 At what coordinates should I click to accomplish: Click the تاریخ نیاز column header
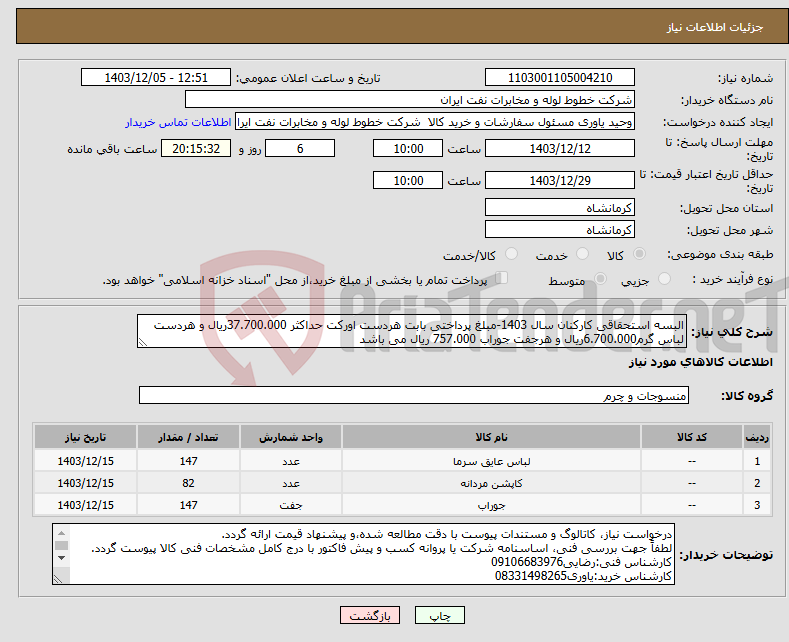pos(86,437)
